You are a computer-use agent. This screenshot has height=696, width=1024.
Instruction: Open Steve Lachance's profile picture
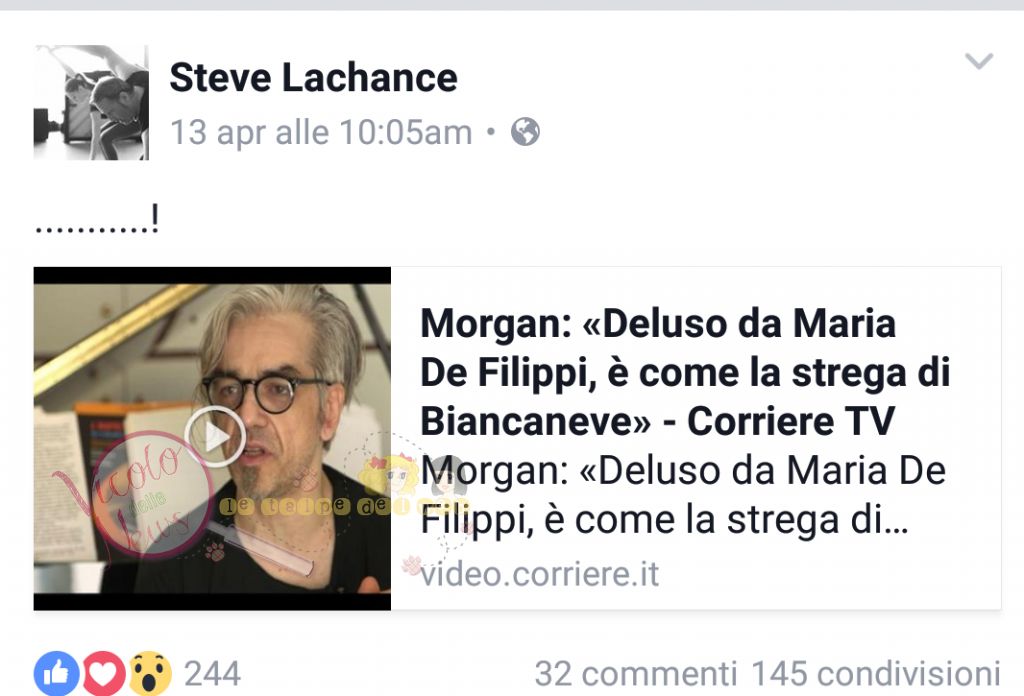coord(91,103)
